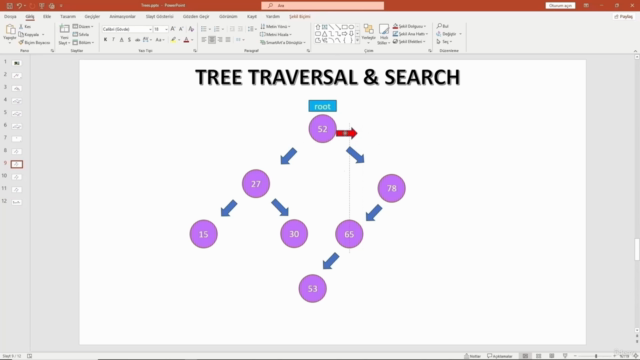Viewport: 640px width, 360px height.
Task: Toggle normal view in status bar
Action: click(525, 356)
